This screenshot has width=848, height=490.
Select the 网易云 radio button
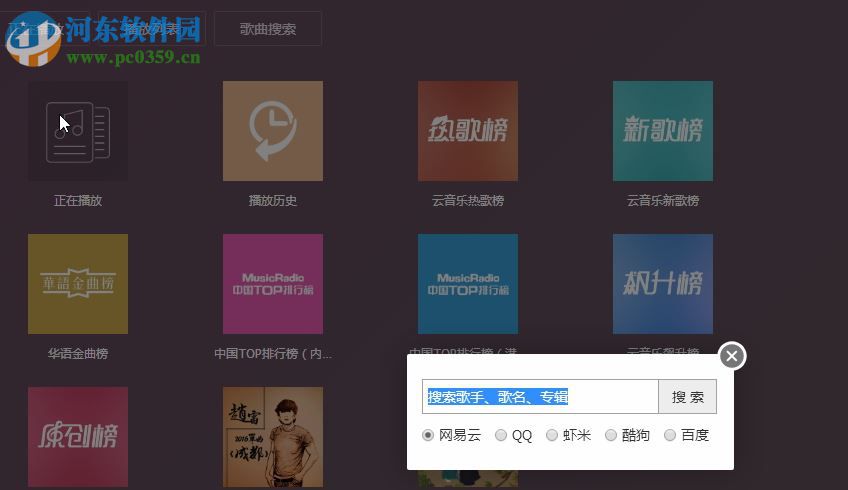click(428, 435)
